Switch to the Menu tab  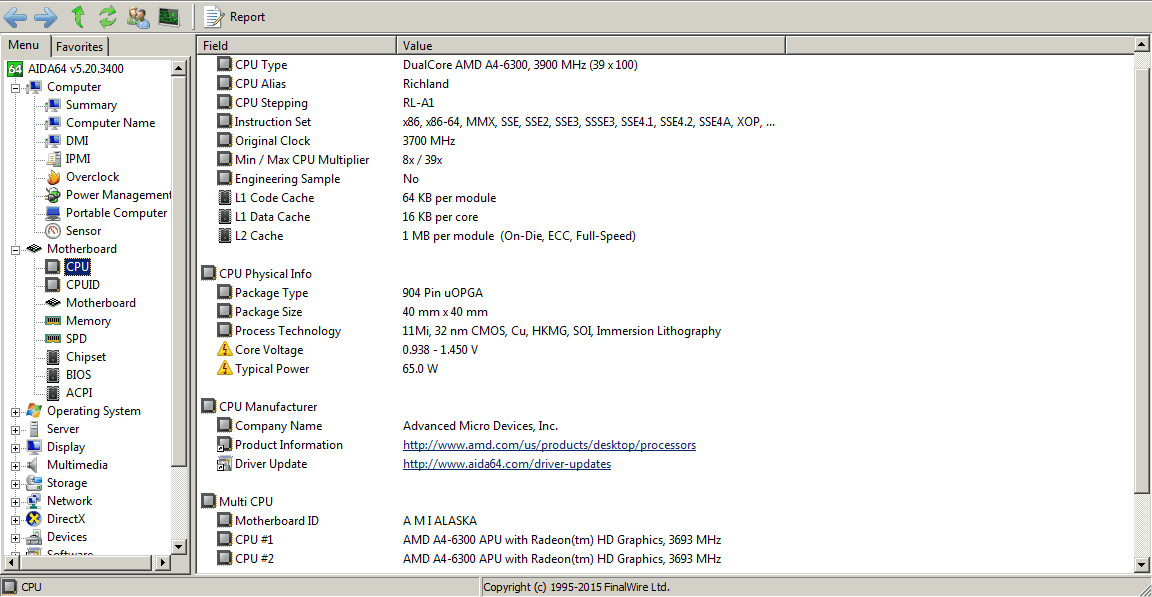tap(24, 46)
